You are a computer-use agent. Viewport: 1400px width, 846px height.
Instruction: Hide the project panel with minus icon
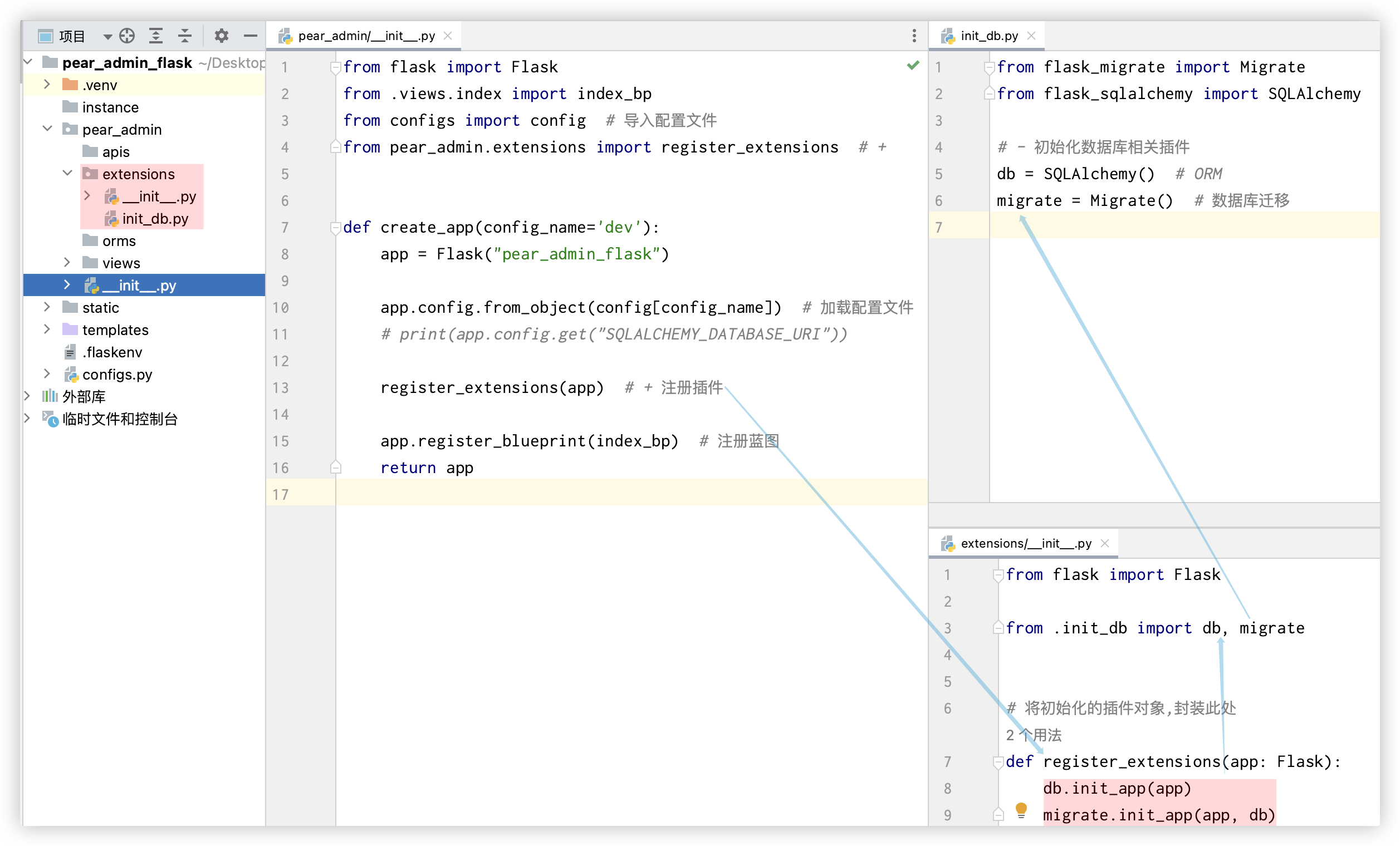(x=251, y=36)
